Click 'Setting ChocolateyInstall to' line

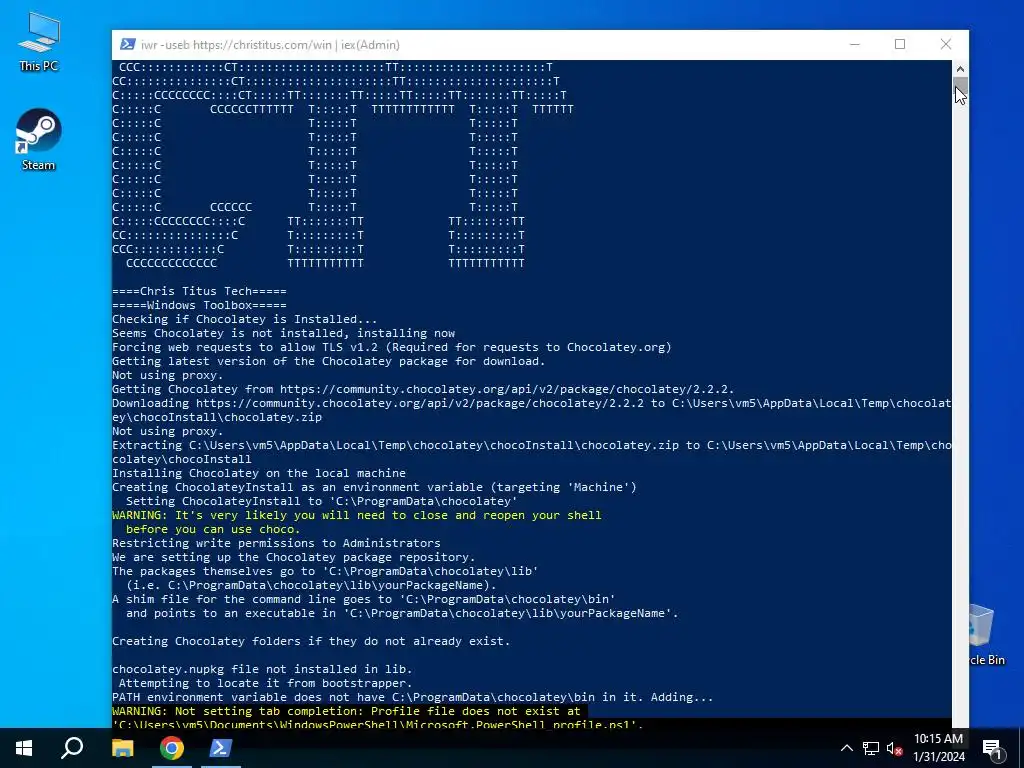(x=321, y=501)
